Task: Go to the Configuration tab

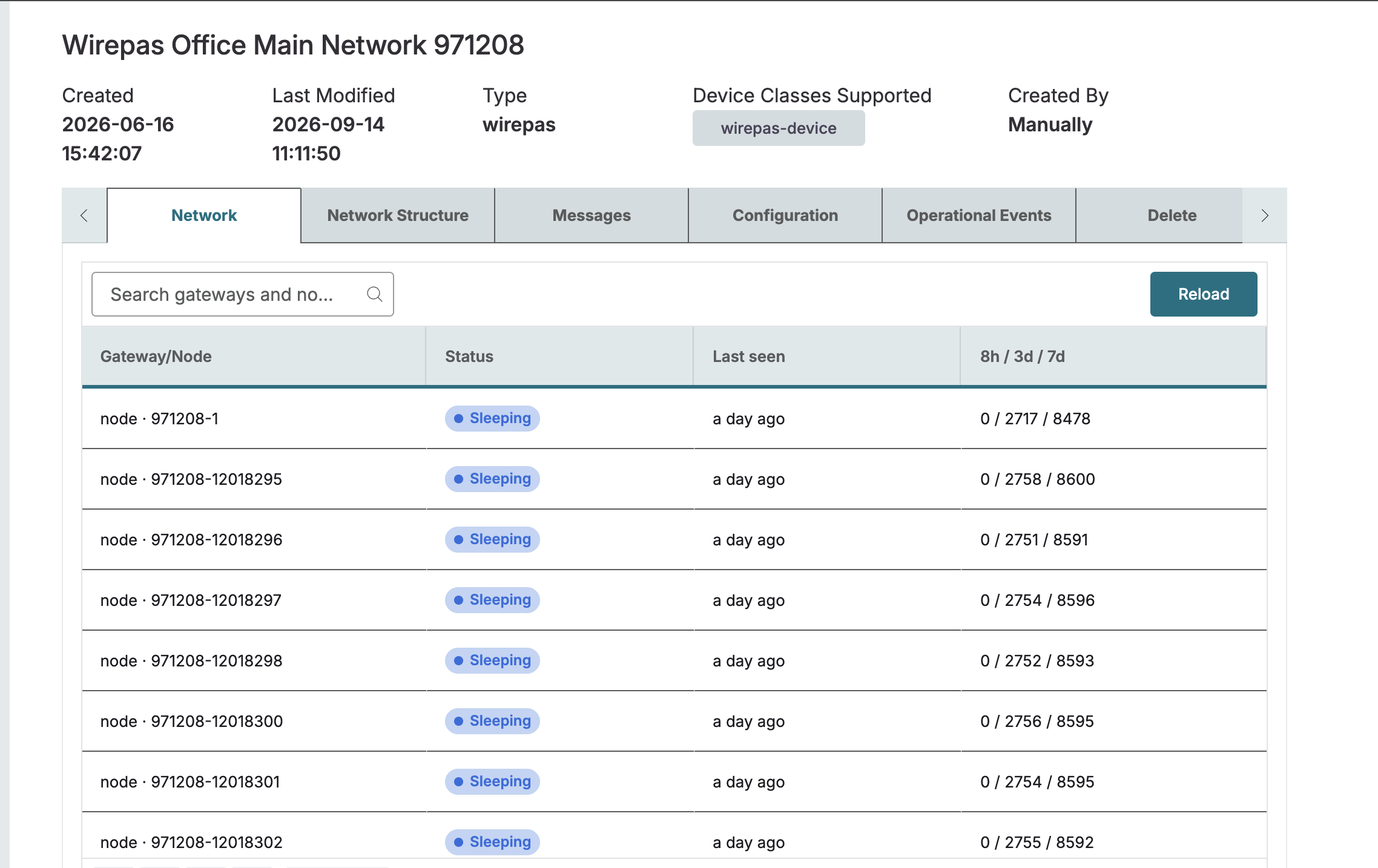Action: point(785,215)
